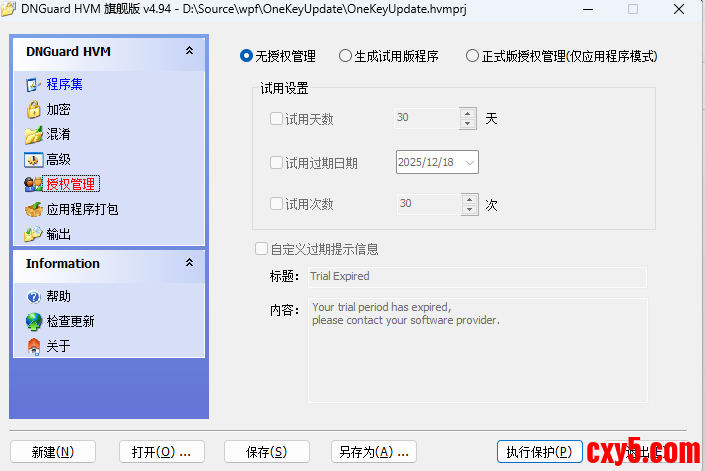
Task: Open the 高级 advanced settings icon
Action: (33, 159)
